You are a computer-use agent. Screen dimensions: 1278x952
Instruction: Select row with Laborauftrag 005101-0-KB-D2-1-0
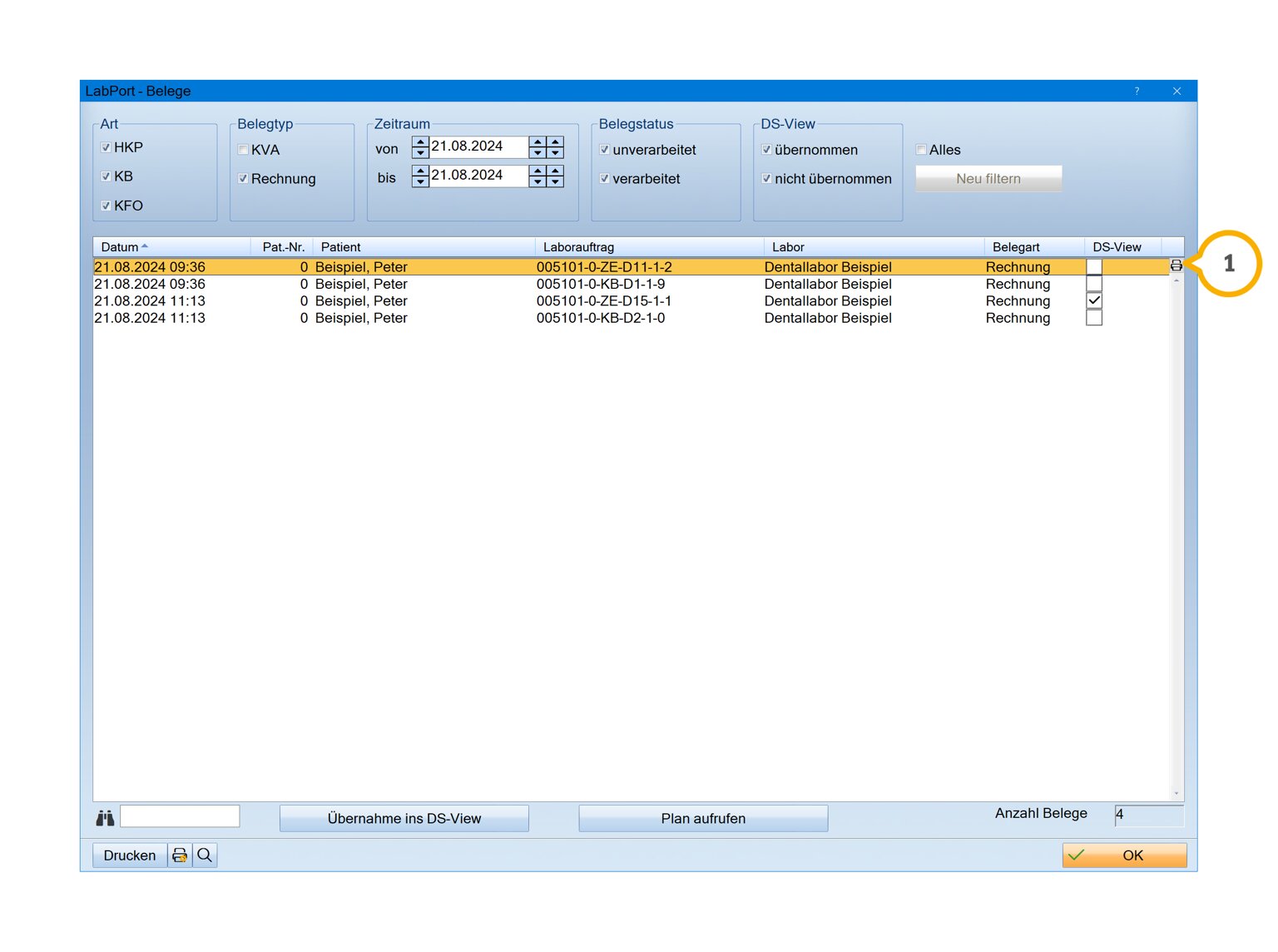click(x=631, y=318)
